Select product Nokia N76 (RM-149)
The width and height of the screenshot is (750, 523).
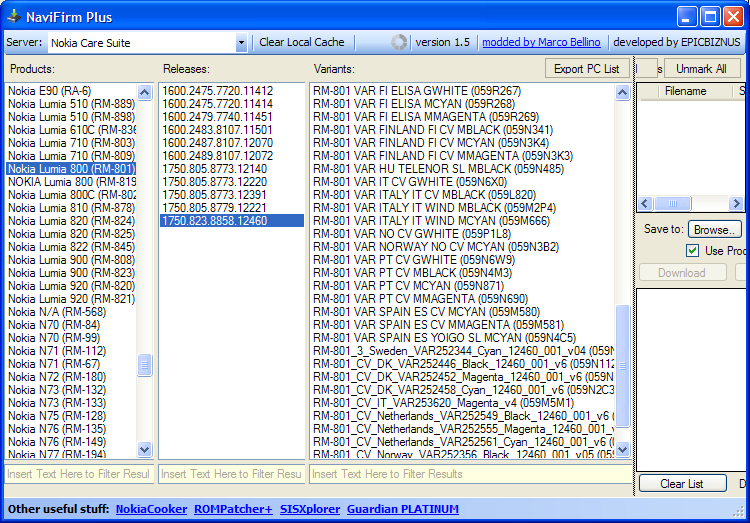click(71, 442)
